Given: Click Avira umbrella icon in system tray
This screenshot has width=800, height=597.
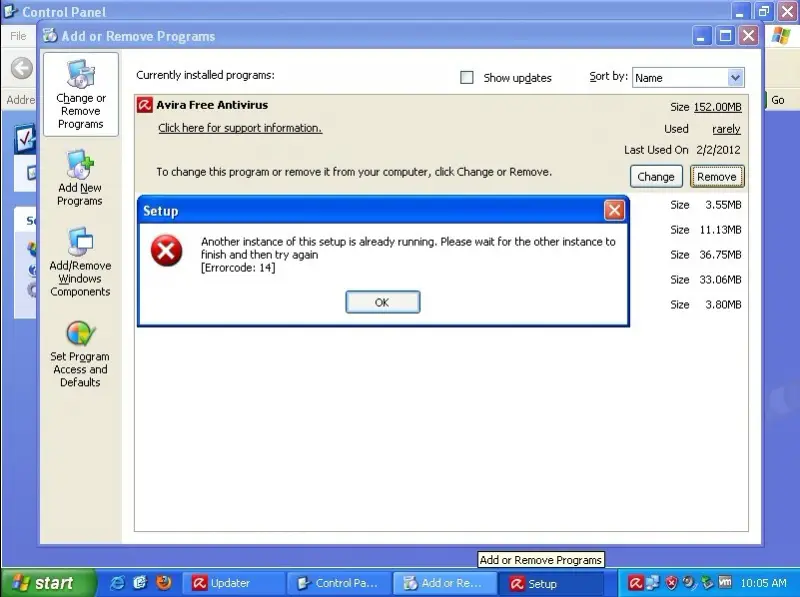Looking at the screenshot, I should (635, 583).
